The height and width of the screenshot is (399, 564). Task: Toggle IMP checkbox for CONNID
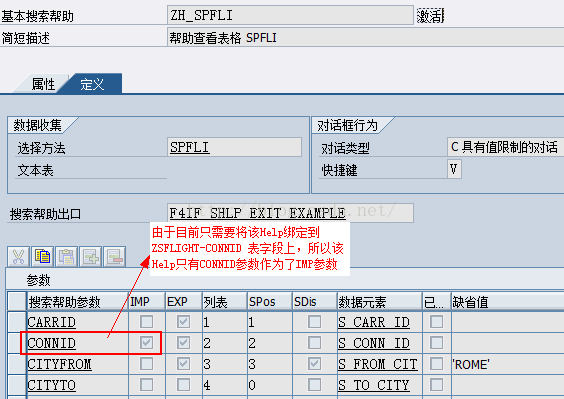(146, 343)
